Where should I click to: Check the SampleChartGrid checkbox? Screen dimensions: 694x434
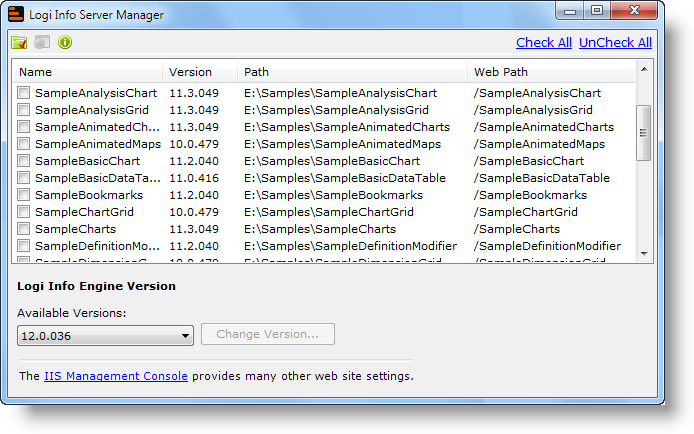[x=23, y=212]
